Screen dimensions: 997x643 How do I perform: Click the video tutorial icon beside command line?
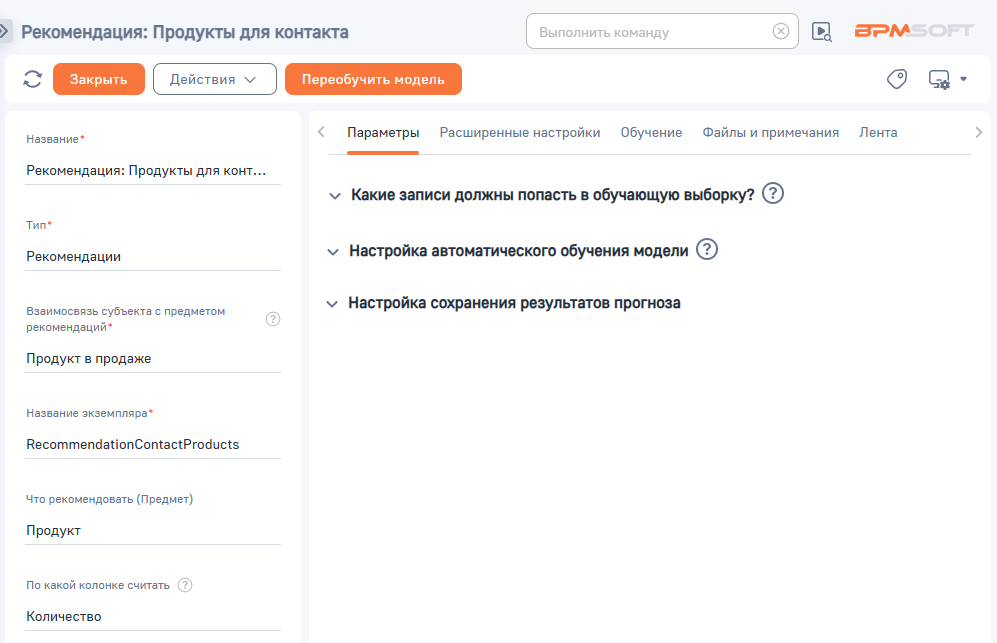[x=821, y=31]
